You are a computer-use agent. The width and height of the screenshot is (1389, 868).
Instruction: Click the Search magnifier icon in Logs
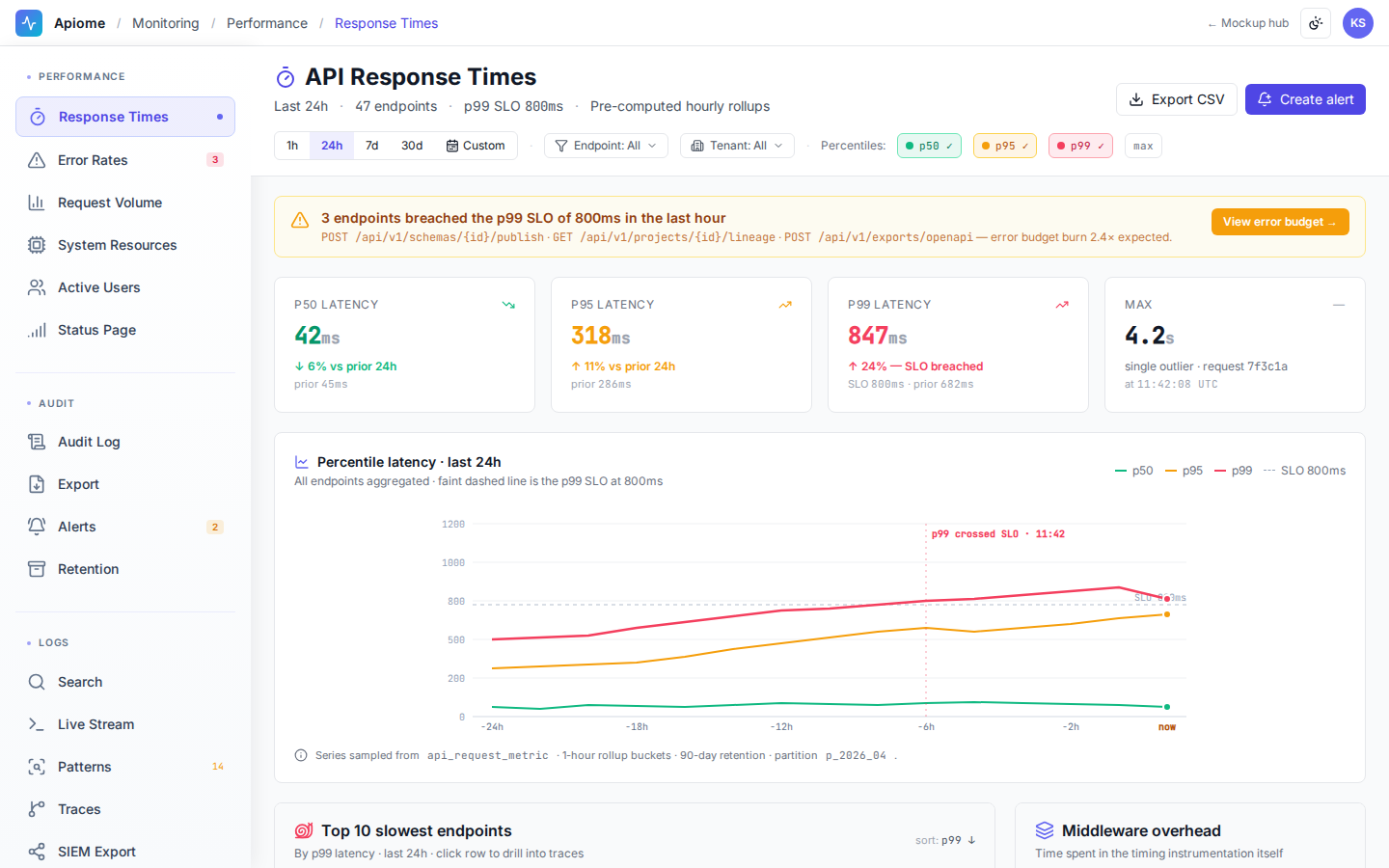click(x=37, y=682)
